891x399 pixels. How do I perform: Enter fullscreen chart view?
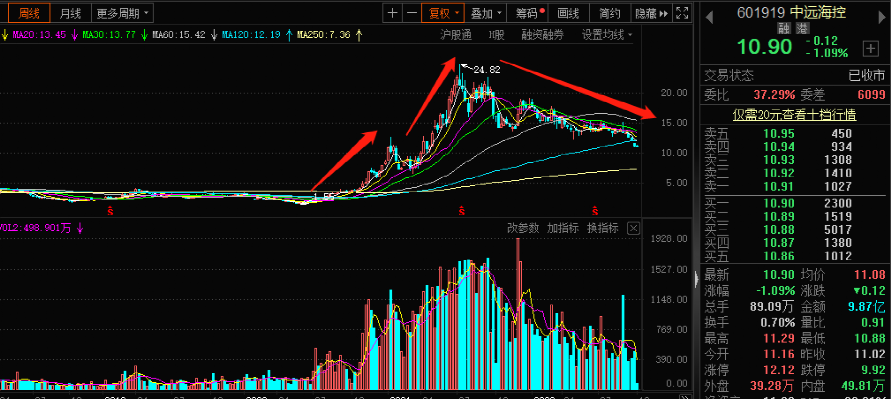point(684,13)
